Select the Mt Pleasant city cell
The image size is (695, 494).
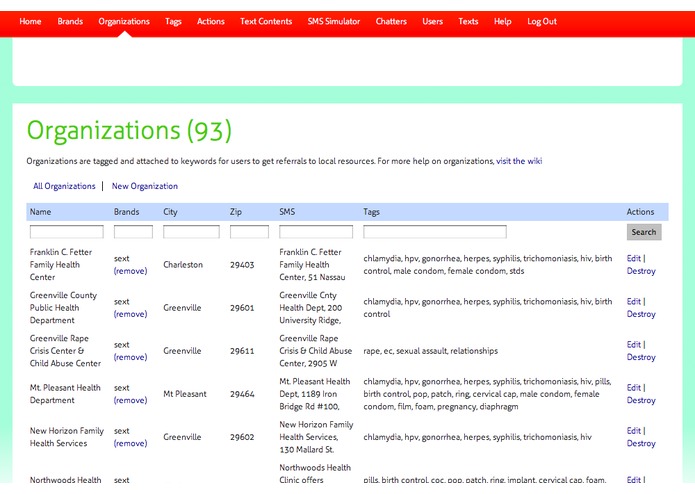pyautogui.click(x=185, y=393)
